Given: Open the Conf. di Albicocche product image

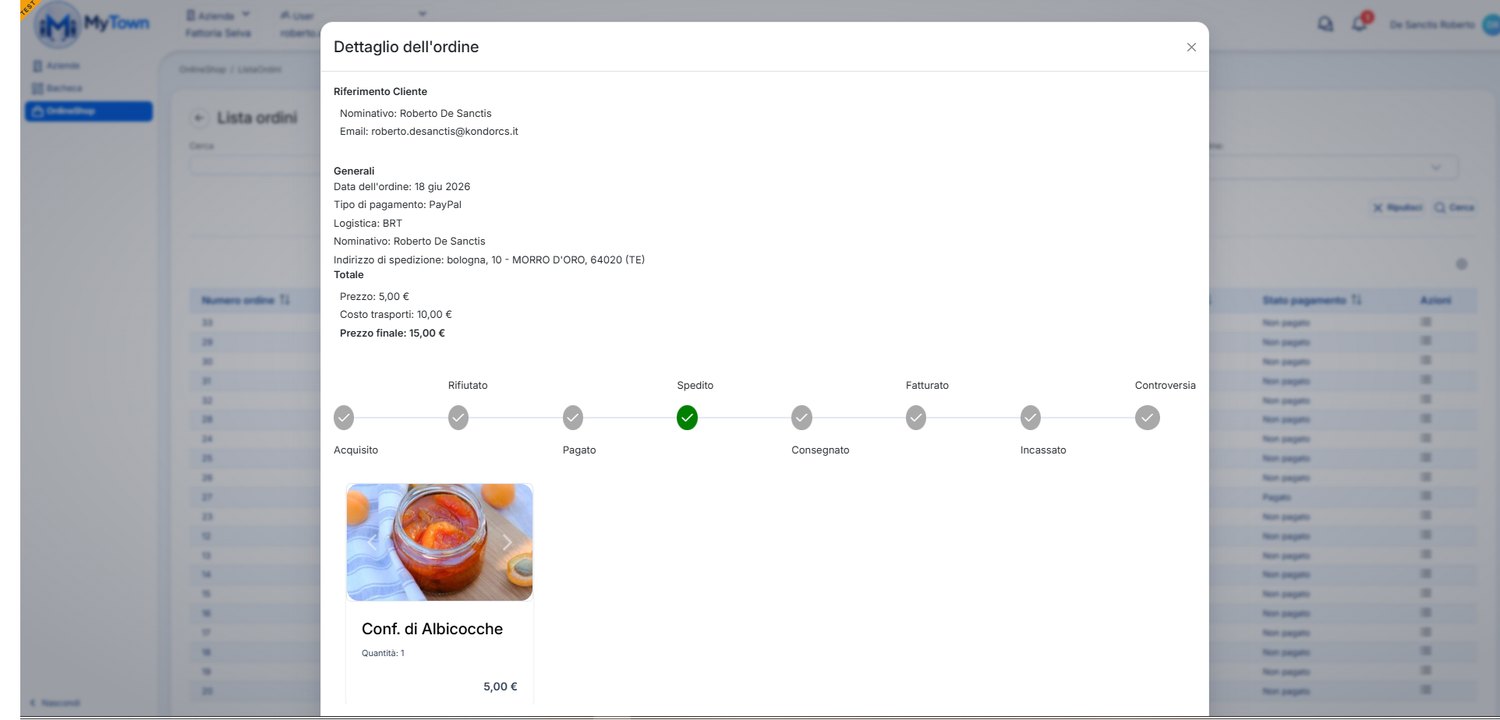Looking at the screenshot, I should 440,542.
